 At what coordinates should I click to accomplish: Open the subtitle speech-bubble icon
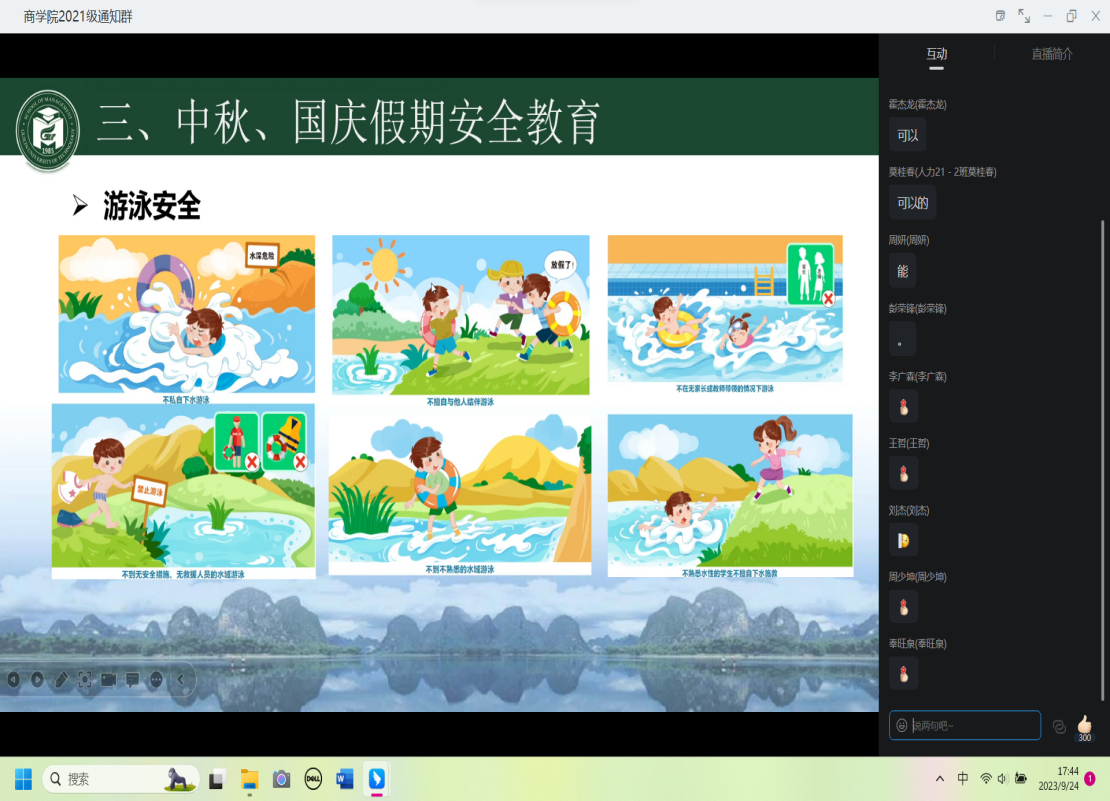coord(132,680)
